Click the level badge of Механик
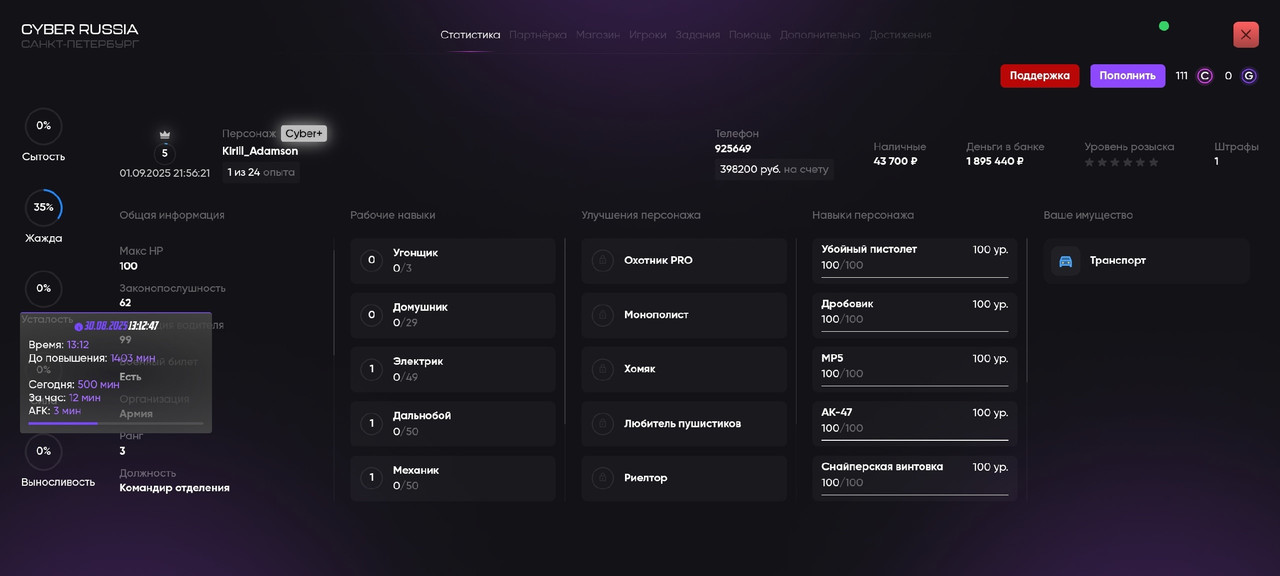The width and height of the screenshot is (1280, 576). click(x=372, y=478)
